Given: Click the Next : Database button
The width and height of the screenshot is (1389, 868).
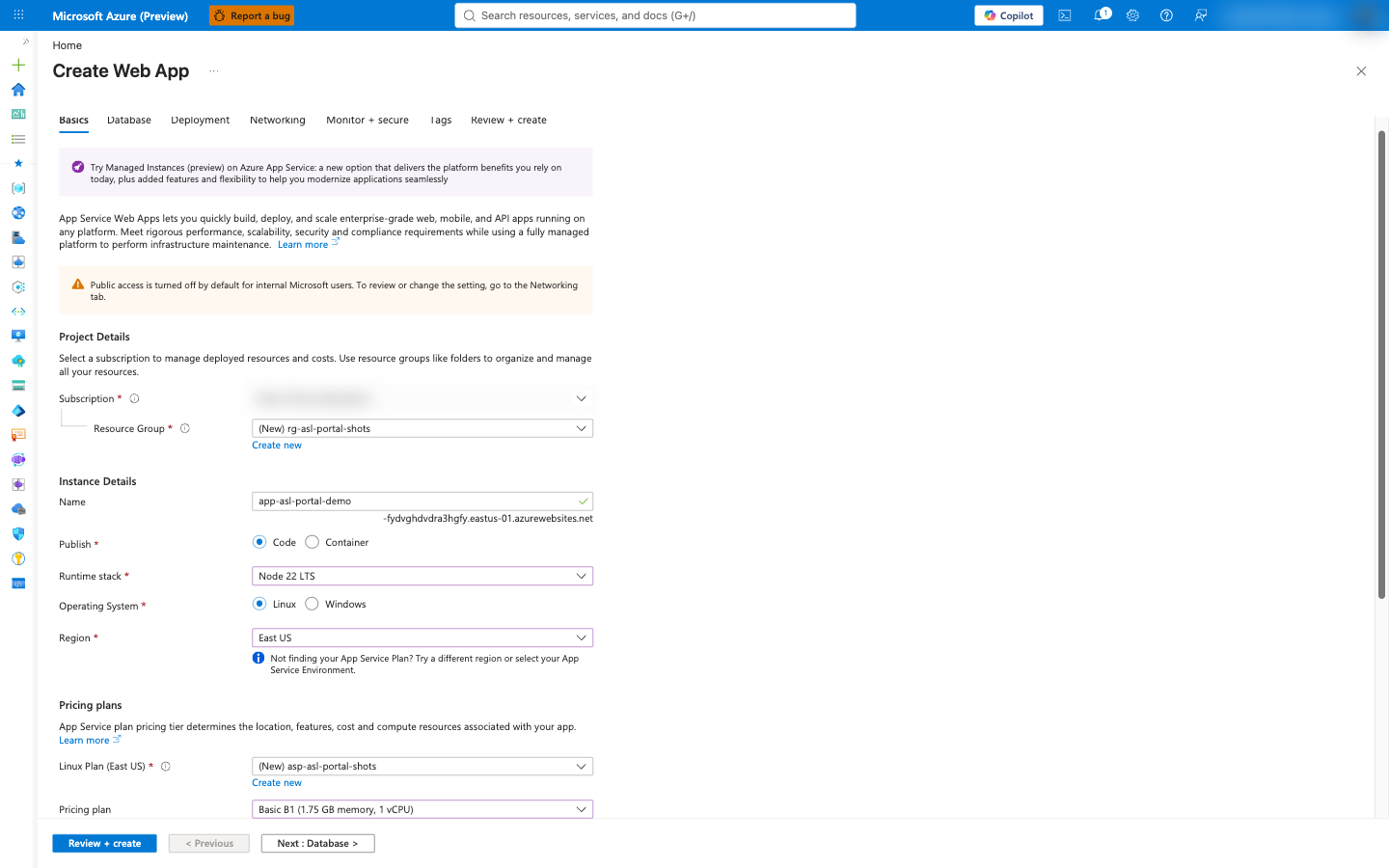Looking at the screenshot, I should (x=317, y=843).
